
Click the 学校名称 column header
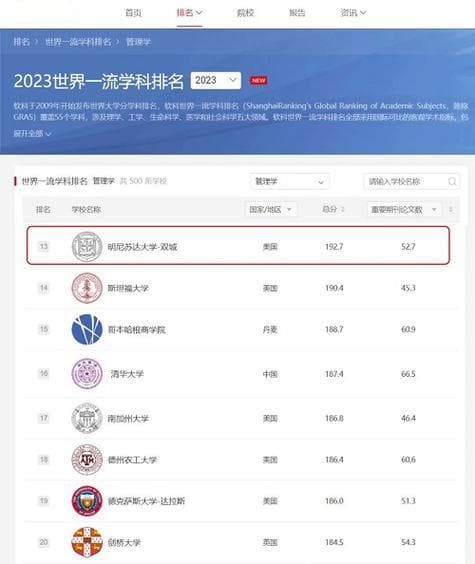click(x=86, y=209)
